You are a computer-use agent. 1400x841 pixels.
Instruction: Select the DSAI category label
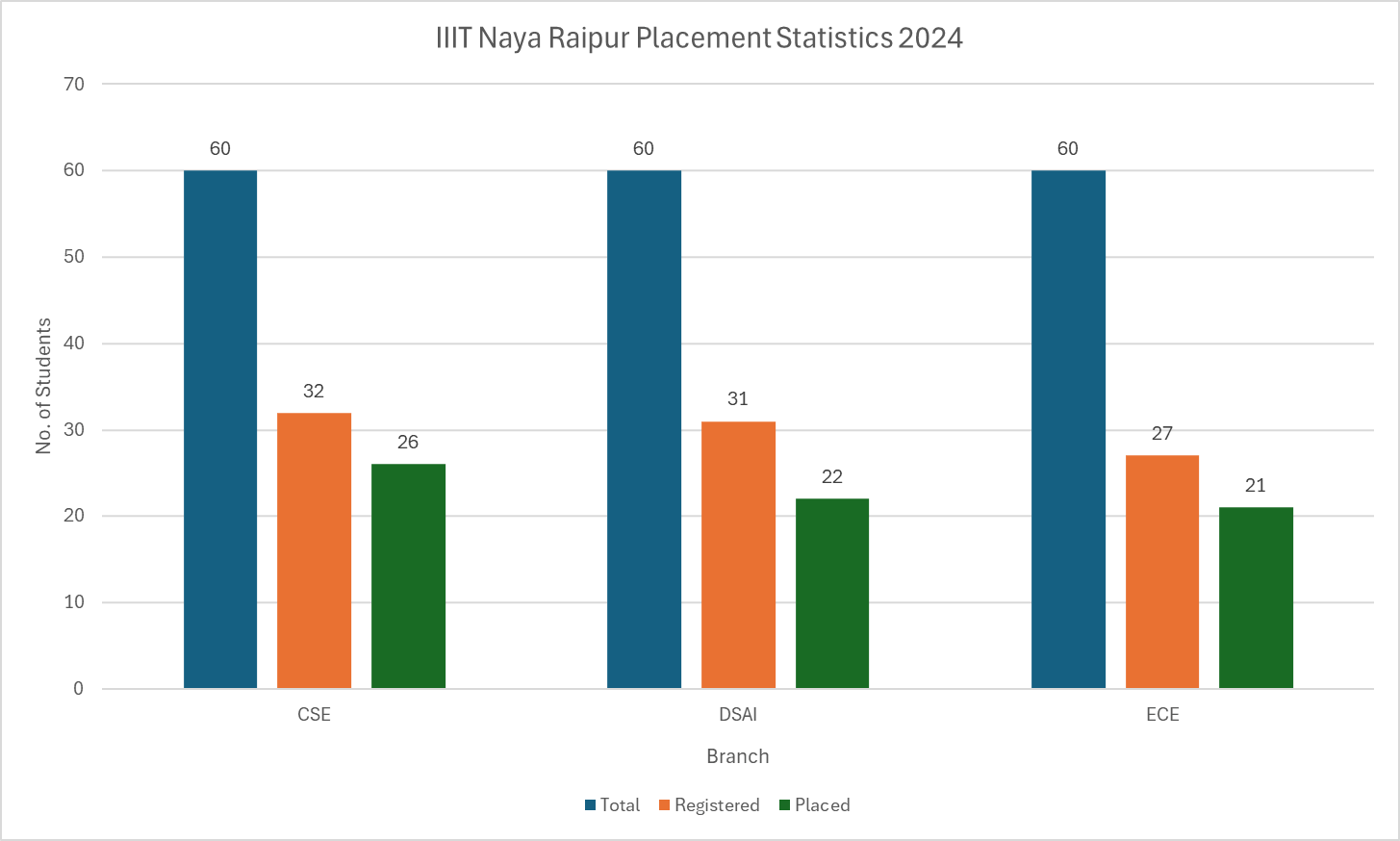[738, 715]
